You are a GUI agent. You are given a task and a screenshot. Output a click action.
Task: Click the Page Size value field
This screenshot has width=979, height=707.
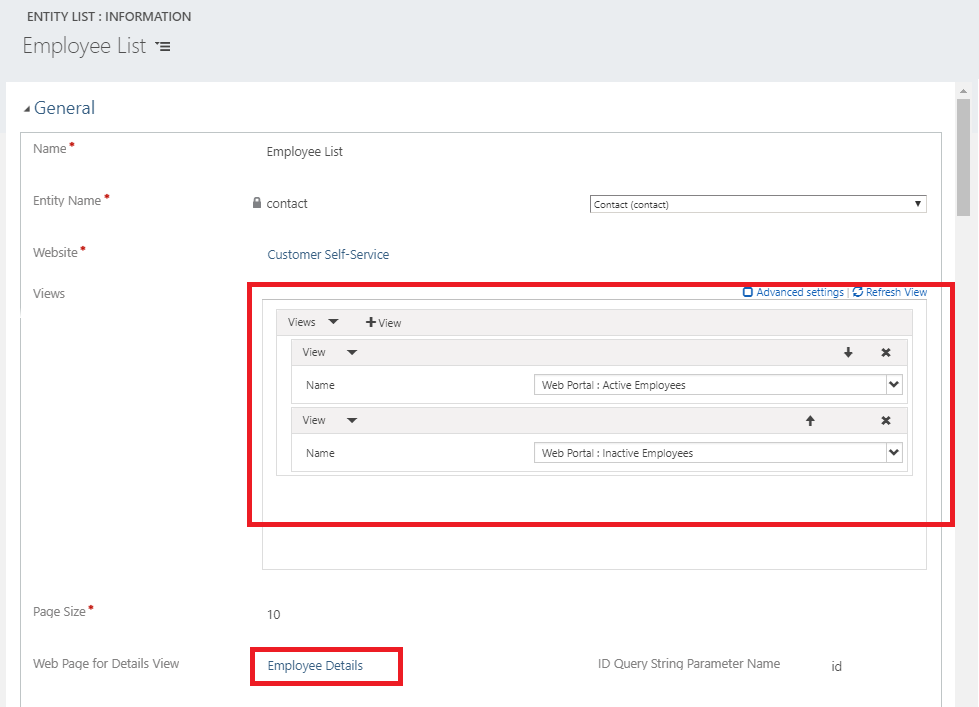[274, 614]
